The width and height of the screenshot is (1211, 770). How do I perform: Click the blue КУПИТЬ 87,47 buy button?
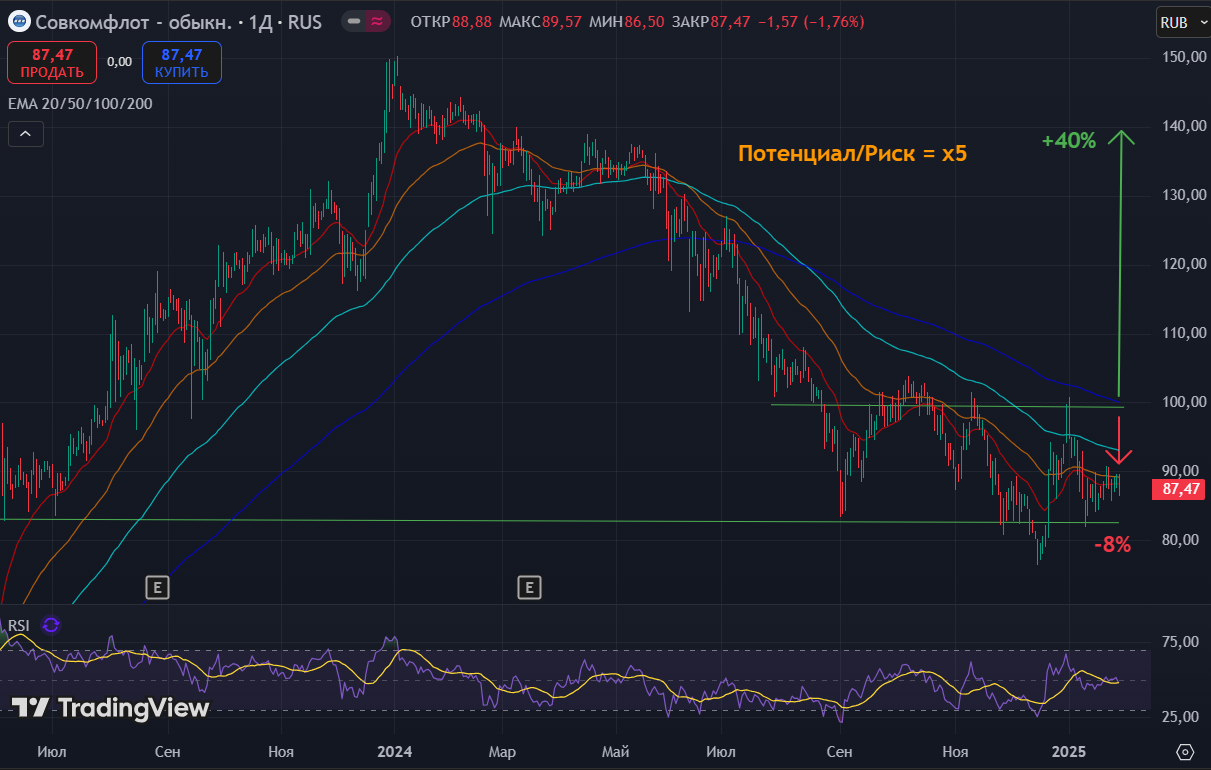click(182, 63)
